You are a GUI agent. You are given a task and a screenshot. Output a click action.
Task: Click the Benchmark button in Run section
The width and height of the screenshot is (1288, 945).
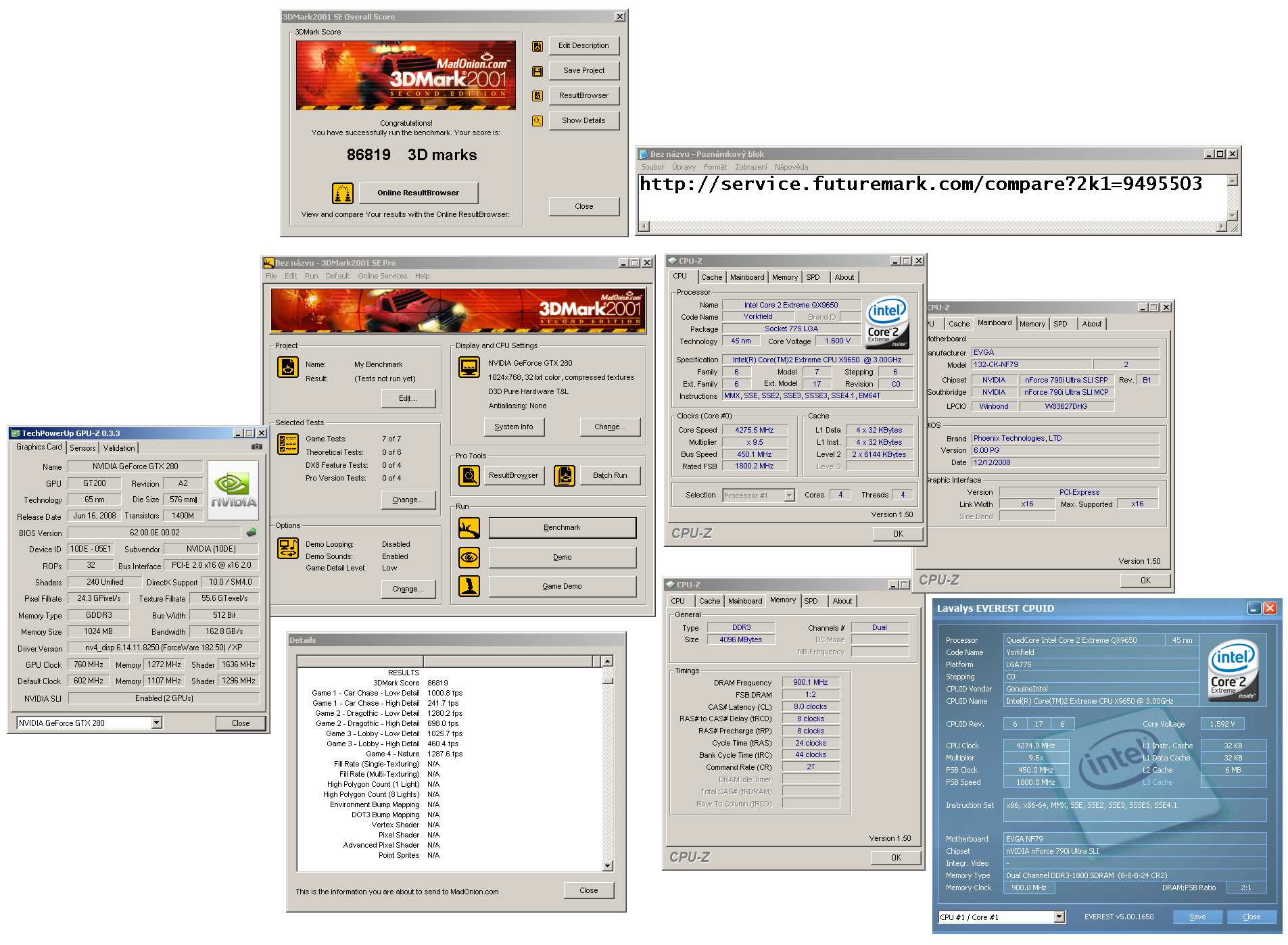tap(562, 528)
